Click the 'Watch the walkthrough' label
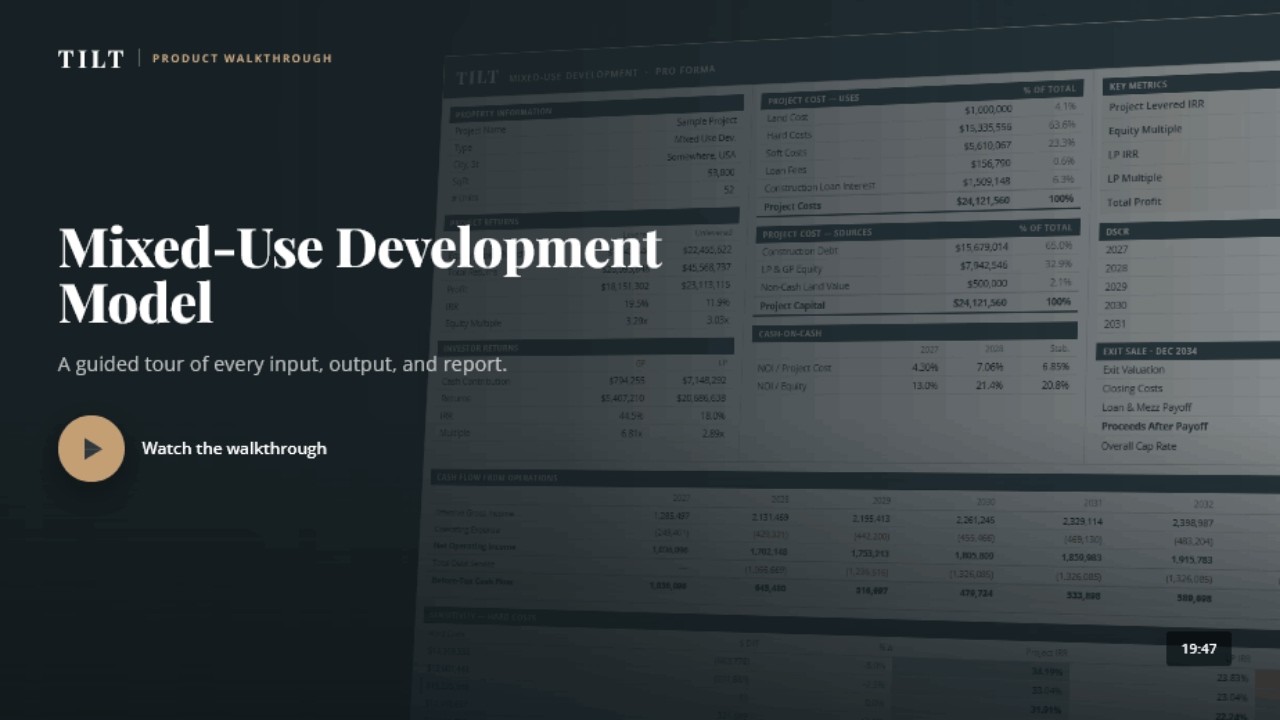Image resolution: width=1280 pixels, height=720 pixels. (x=234, y=449)
